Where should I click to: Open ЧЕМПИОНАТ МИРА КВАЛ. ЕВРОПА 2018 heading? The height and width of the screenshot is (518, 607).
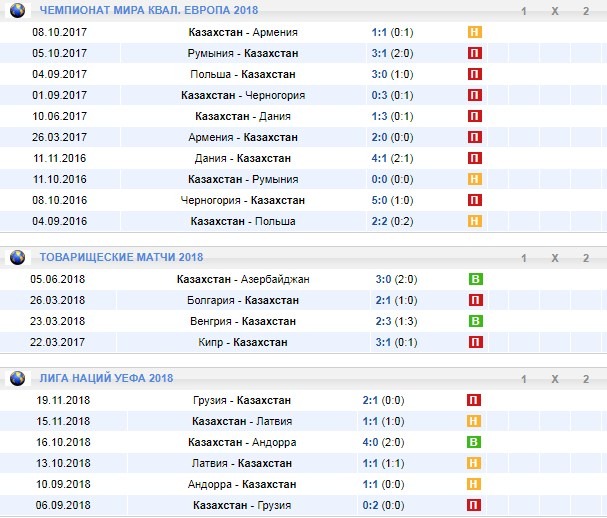149,10
